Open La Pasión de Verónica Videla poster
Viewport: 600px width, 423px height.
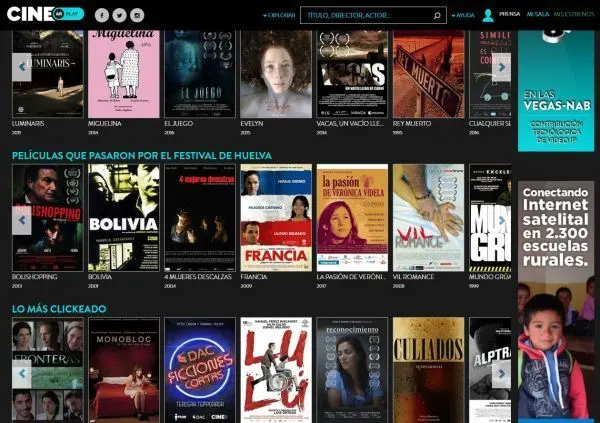352,218
